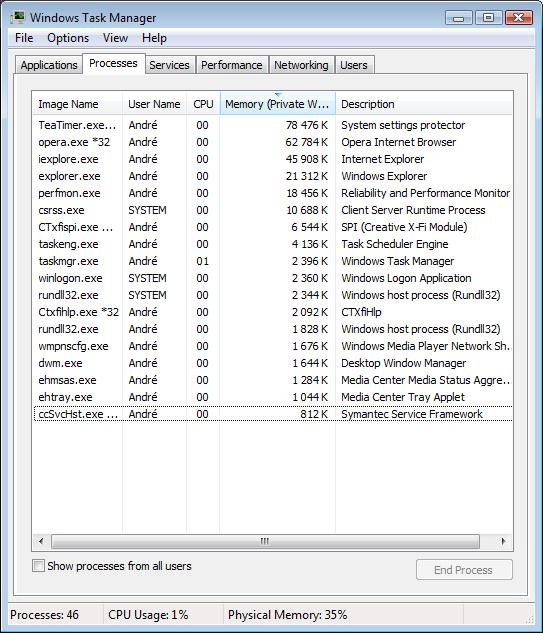Click SPI (Creative X-Fi Module) description

click(404, 227)
